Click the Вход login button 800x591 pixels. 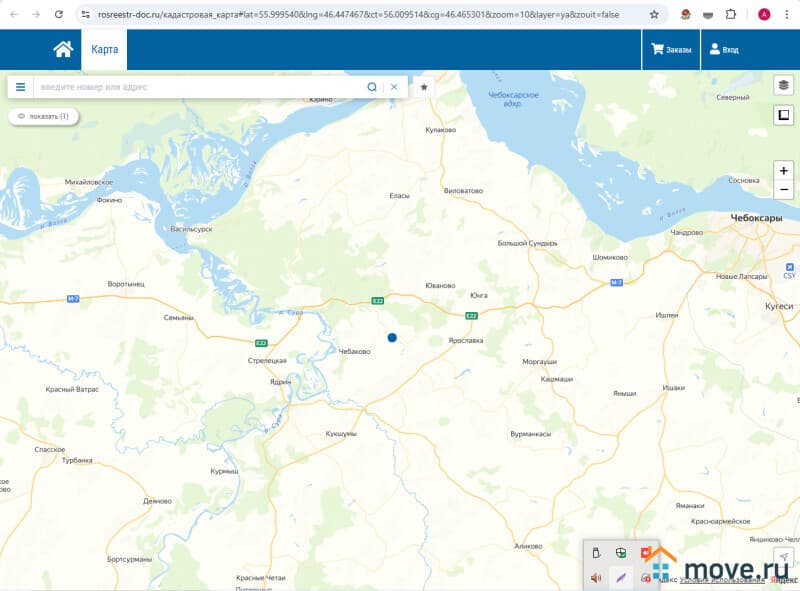click(x=723, y=49)
